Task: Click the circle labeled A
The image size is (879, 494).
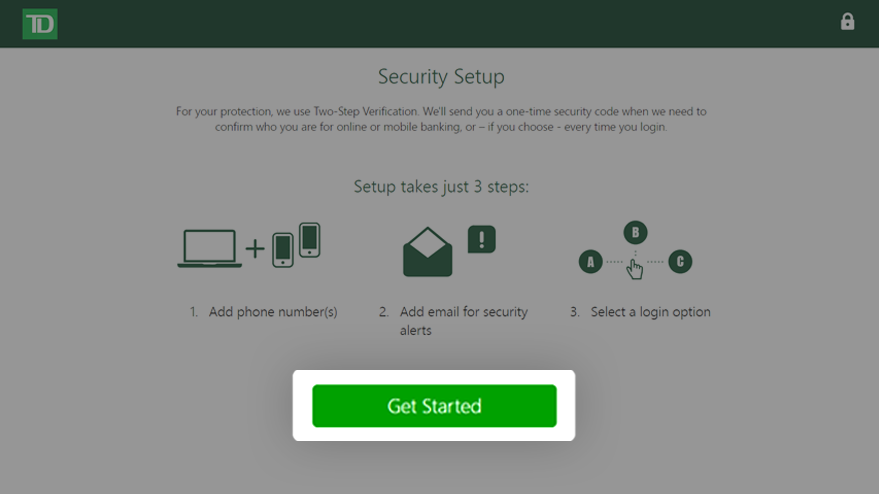Action: (590, 262)
